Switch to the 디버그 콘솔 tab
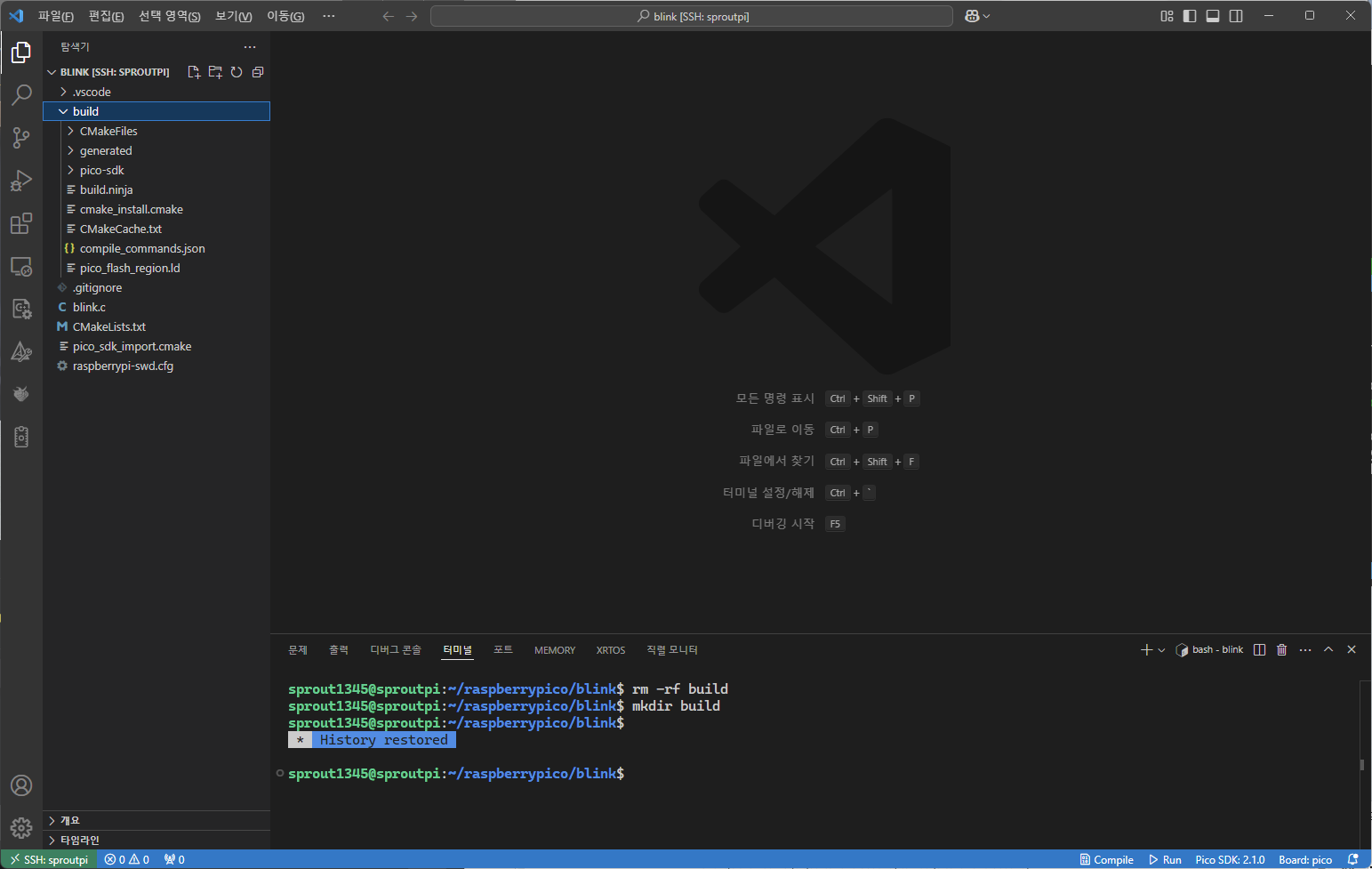 (396, 650)
